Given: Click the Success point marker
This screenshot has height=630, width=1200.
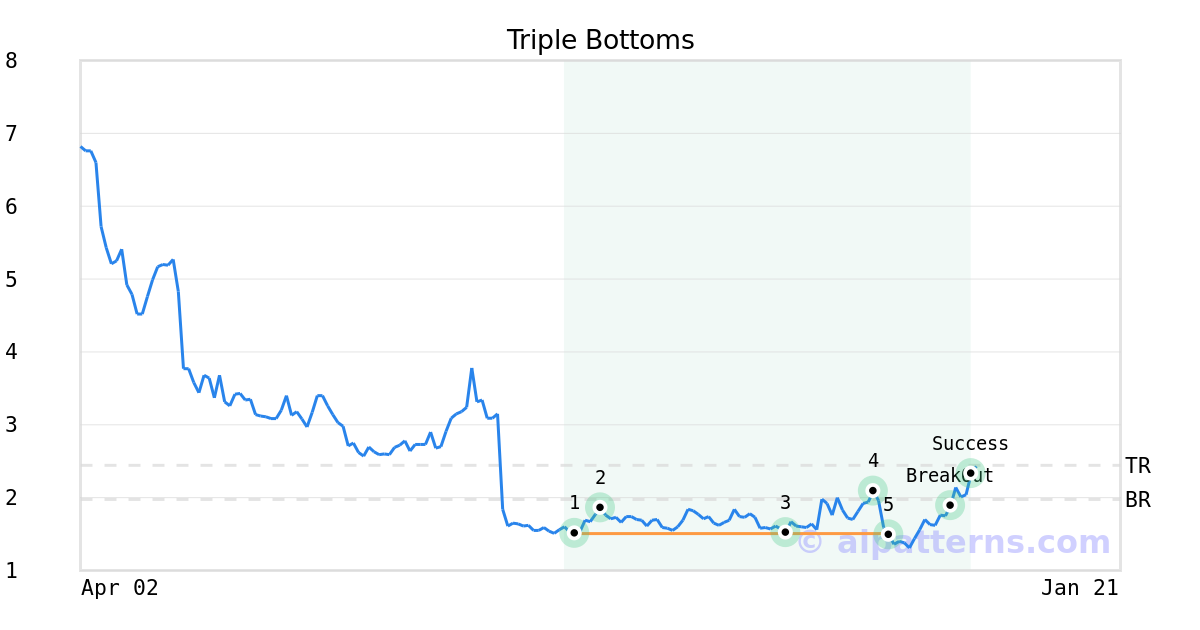Looking at the screenshot, I should click(x=970, y=473).
